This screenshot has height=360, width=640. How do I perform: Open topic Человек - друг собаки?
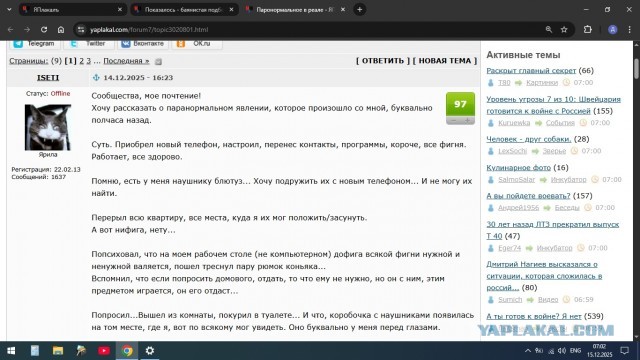coord(529,139)
